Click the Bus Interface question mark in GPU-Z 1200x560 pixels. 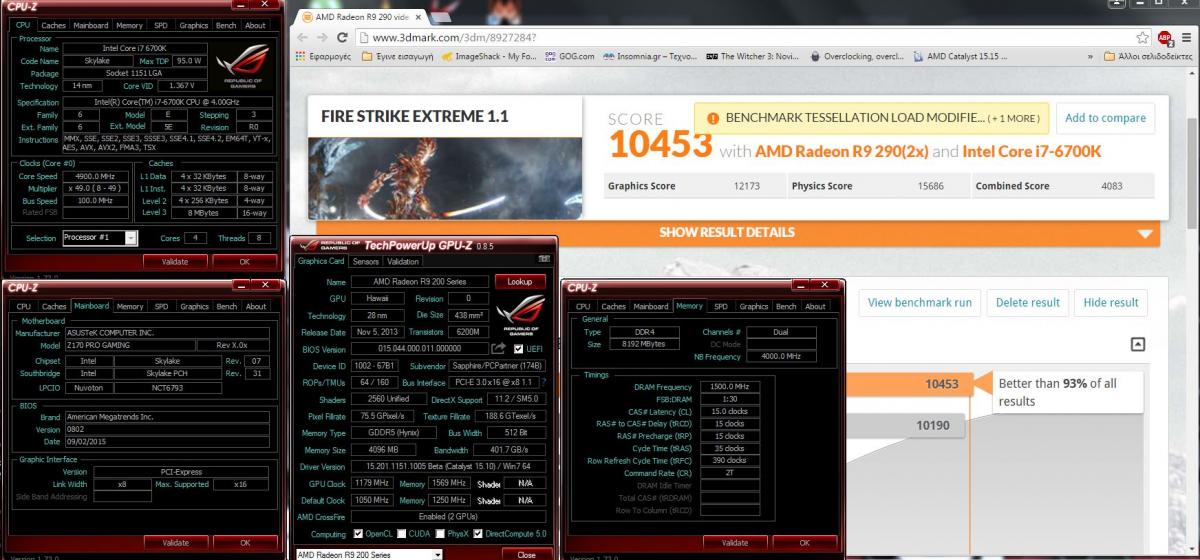point(544,382)
